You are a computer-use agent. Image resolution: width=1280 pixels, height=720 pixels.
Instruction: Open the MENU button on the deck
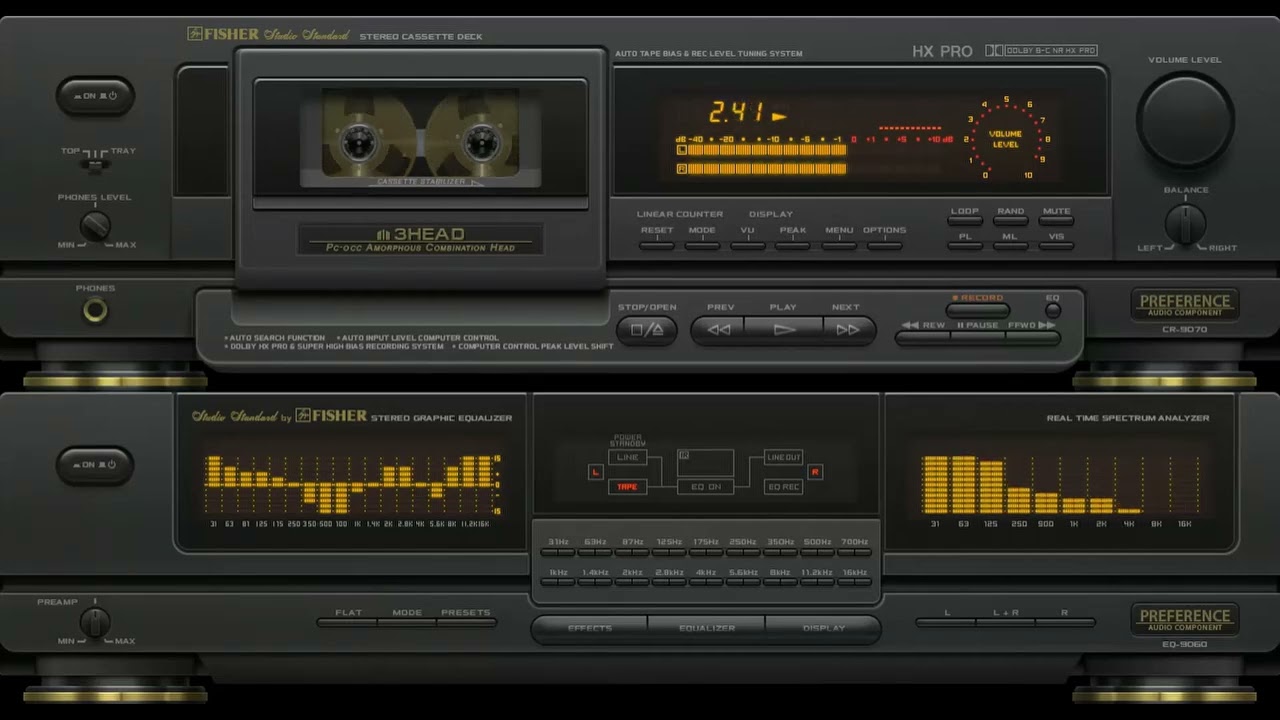click(839, 244)
